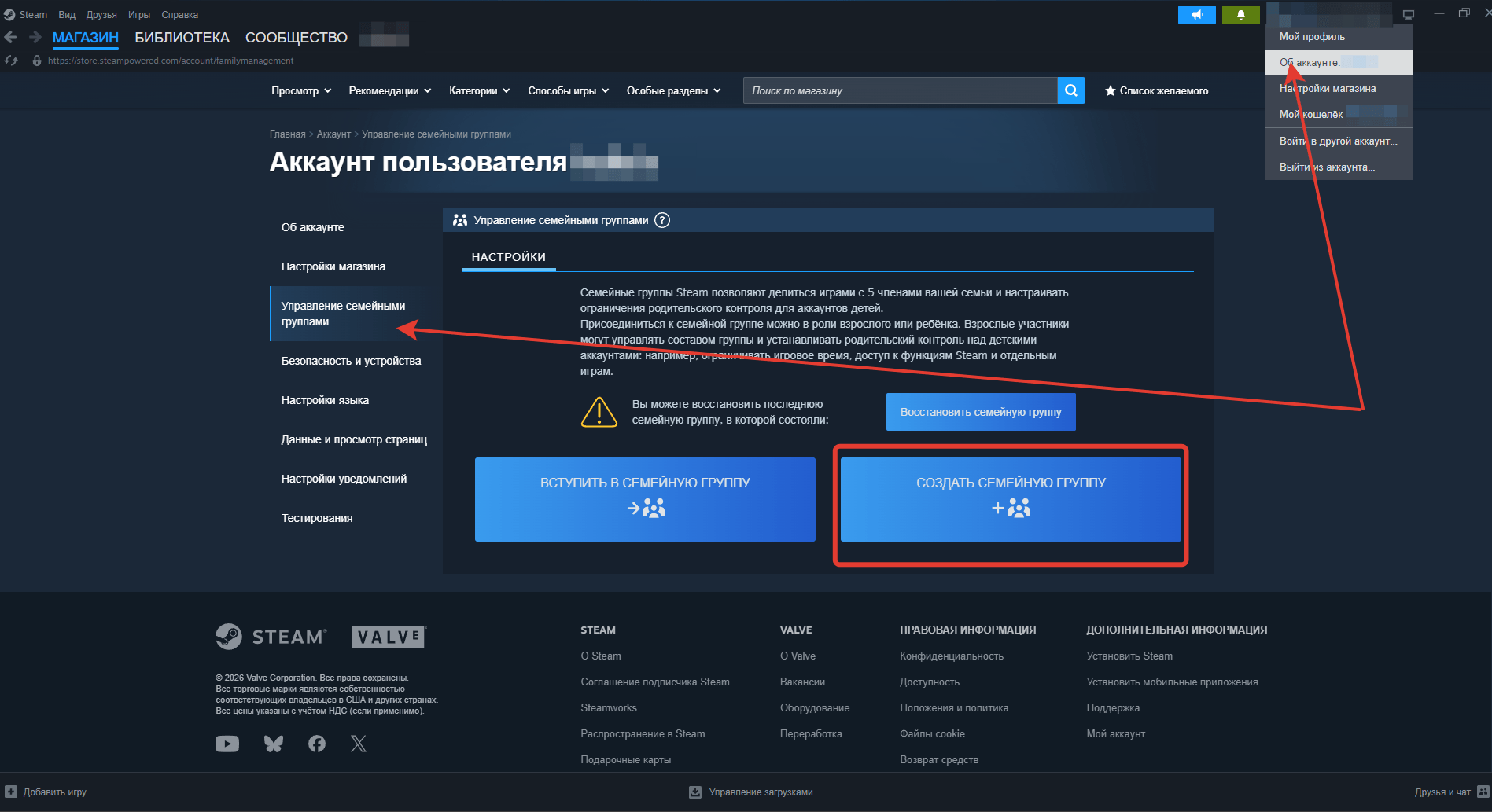Screen dimensions: 1492x812
Task: Click the store URL address bar
Action: (171, 61)
